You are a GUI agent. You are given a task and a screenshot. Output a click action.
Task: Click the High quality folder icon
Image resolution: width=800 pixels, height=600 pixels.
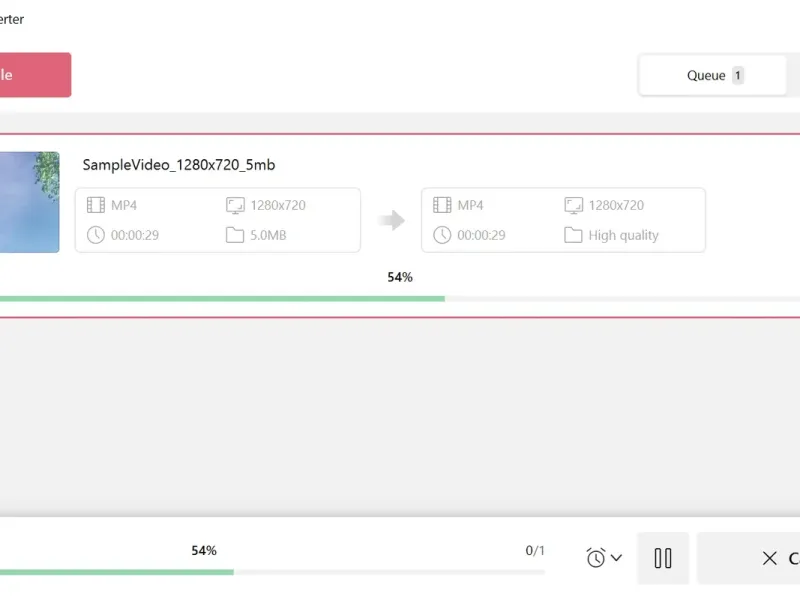coord(573,235)
